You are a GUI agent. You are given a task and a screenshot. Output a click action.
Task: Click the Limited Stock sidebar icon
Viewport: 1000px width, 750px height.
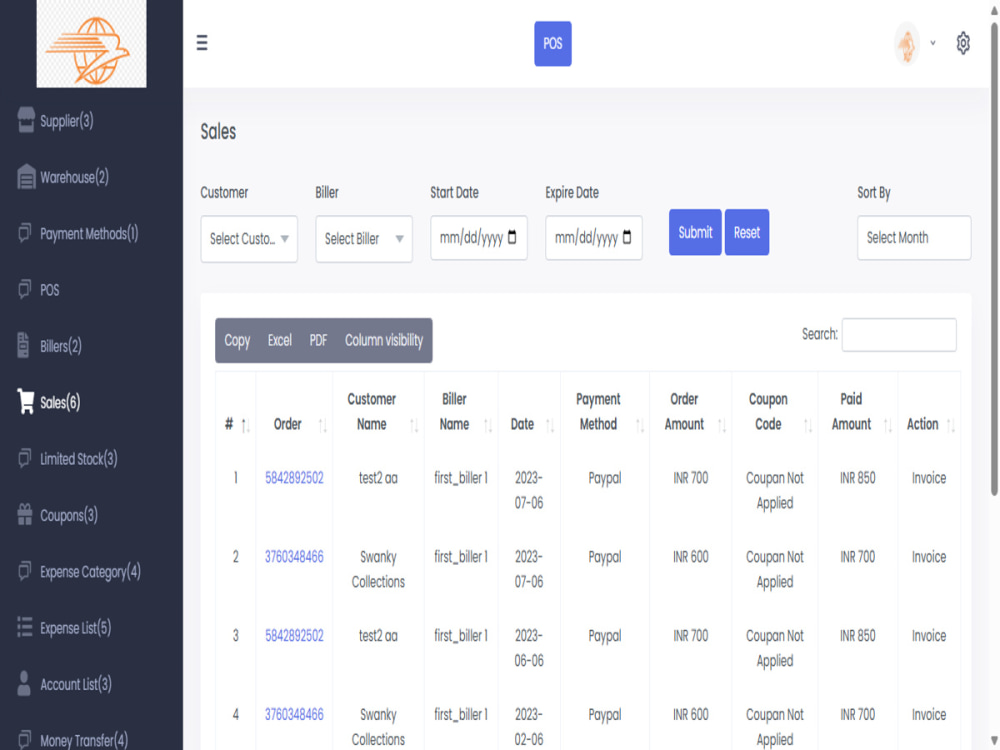(24, 458)
